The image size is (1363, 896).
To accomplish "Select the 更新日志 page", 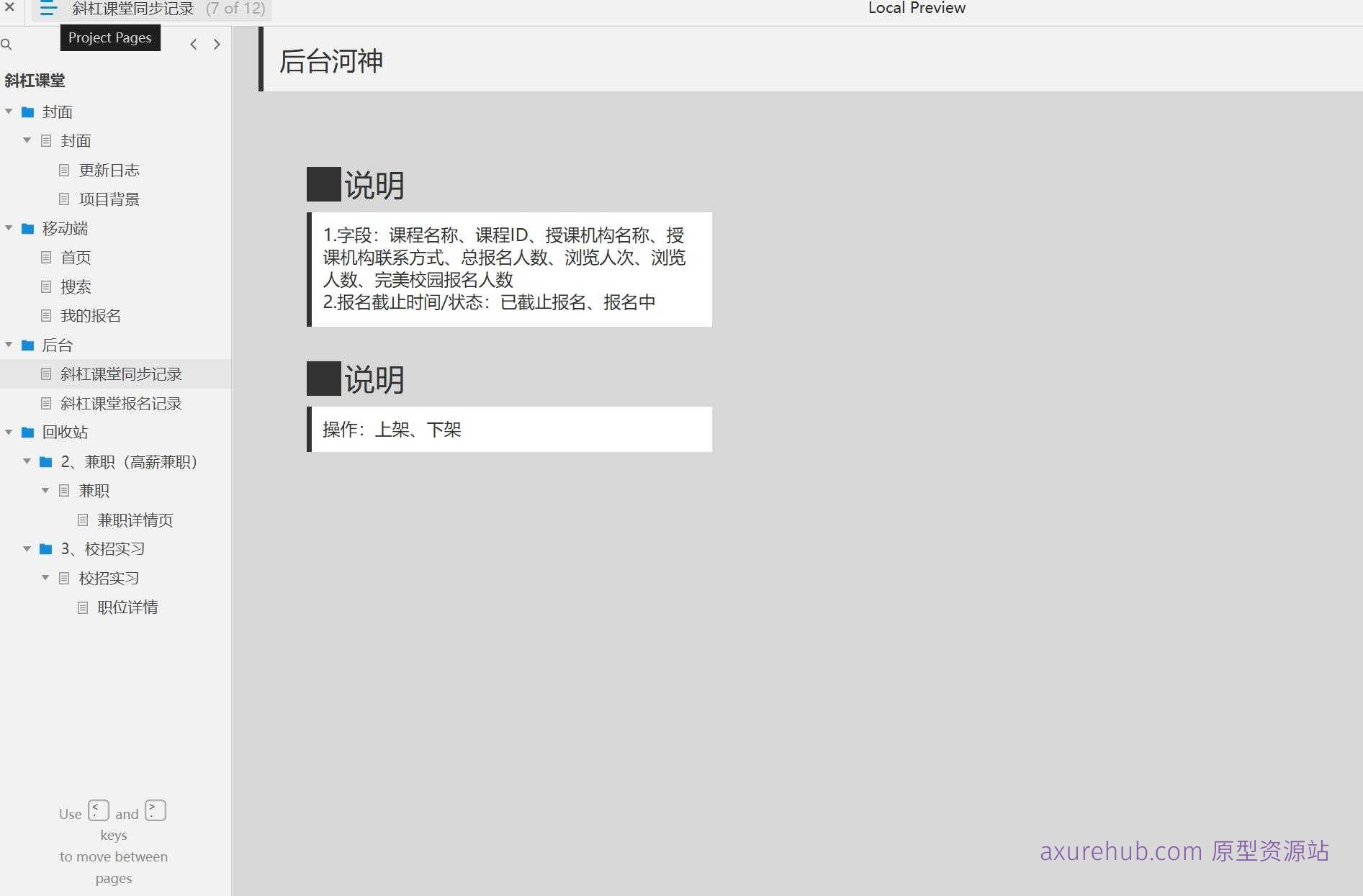I will [108, 170].
